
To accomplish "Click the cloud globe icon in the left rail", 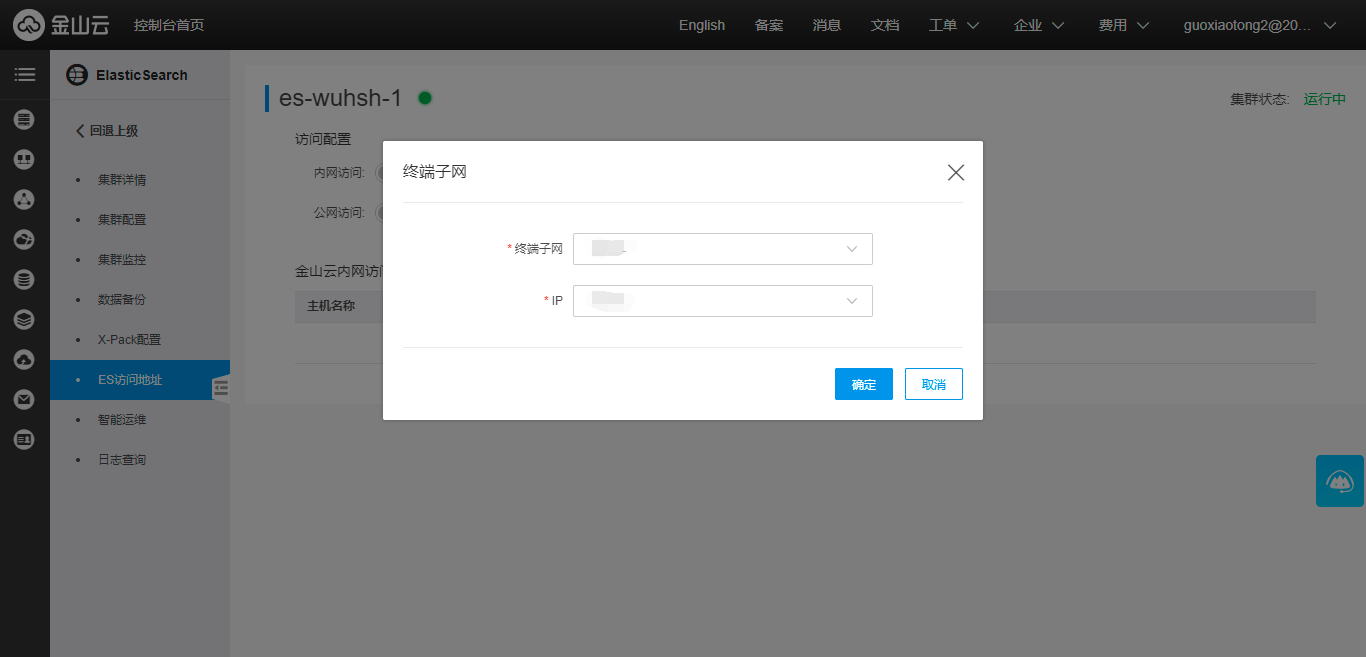I will 25,240.
